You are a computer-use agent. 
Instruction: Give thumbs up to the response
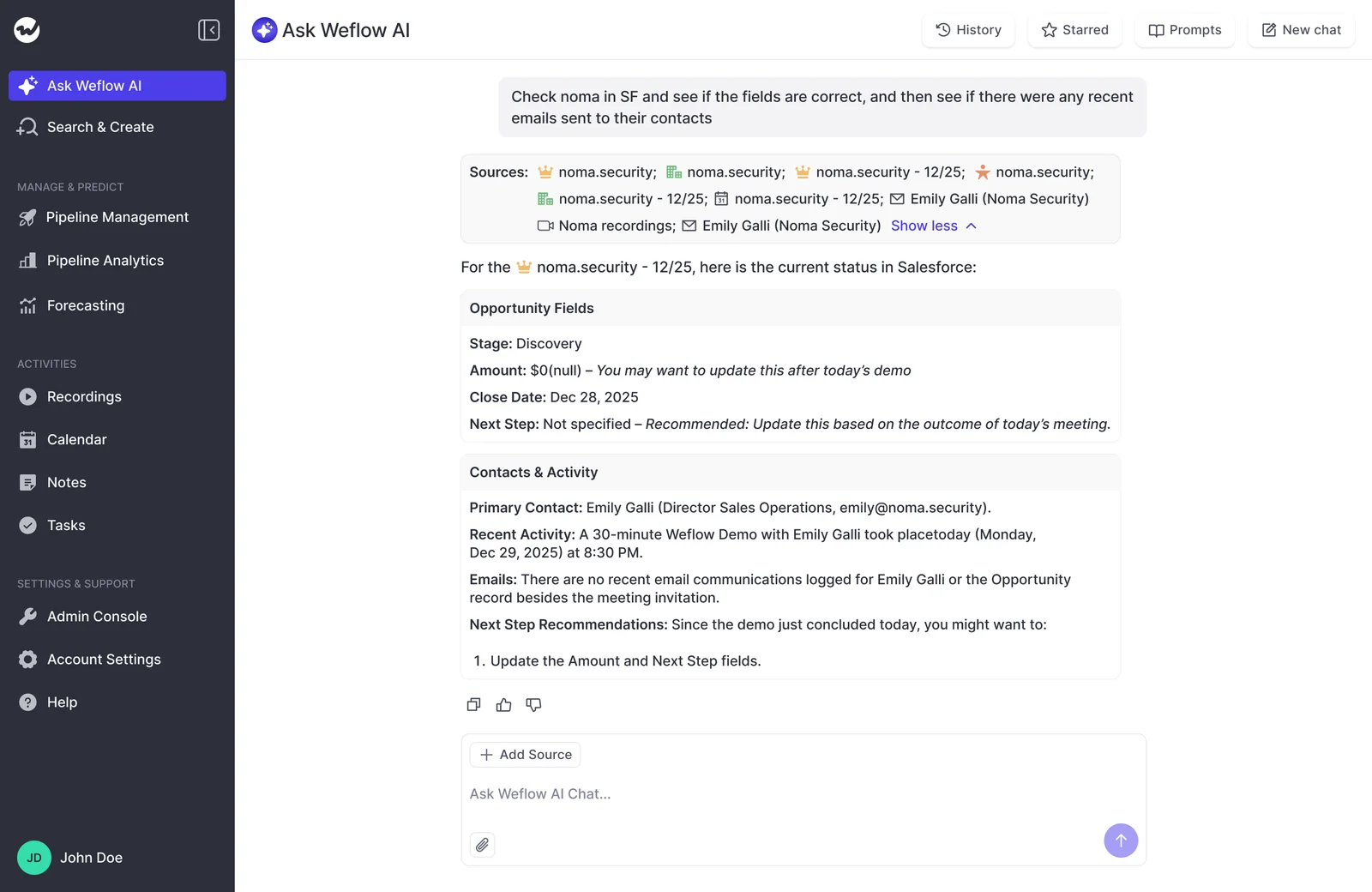coord(503,705)
